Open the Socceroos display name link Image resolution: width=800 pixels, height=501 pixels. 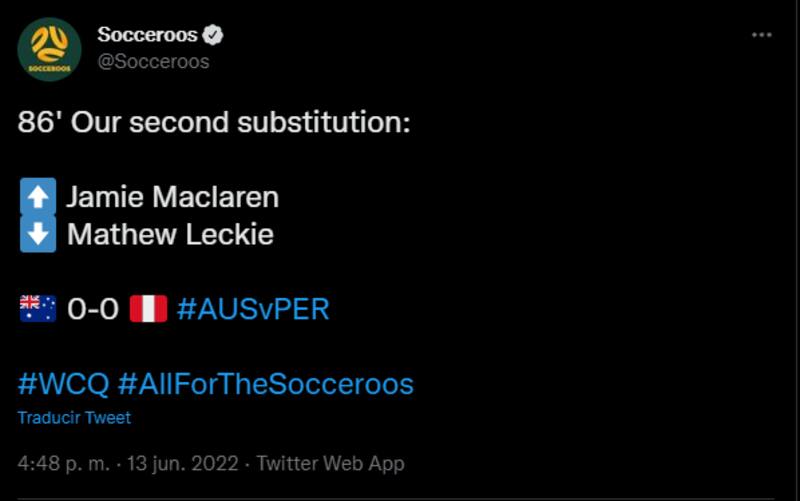click(147, 35)
